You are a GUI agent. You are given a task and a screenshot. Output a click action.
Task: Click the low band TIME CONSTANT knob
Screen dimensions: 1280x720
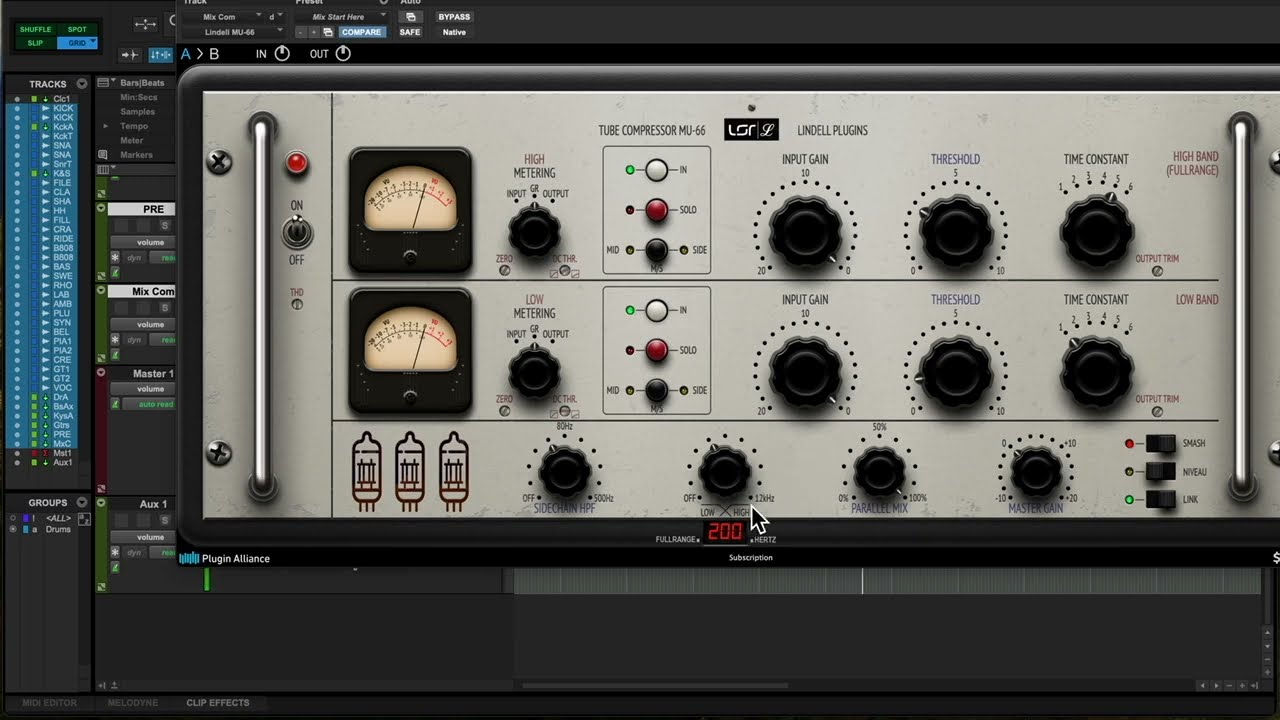(1096, 372)
